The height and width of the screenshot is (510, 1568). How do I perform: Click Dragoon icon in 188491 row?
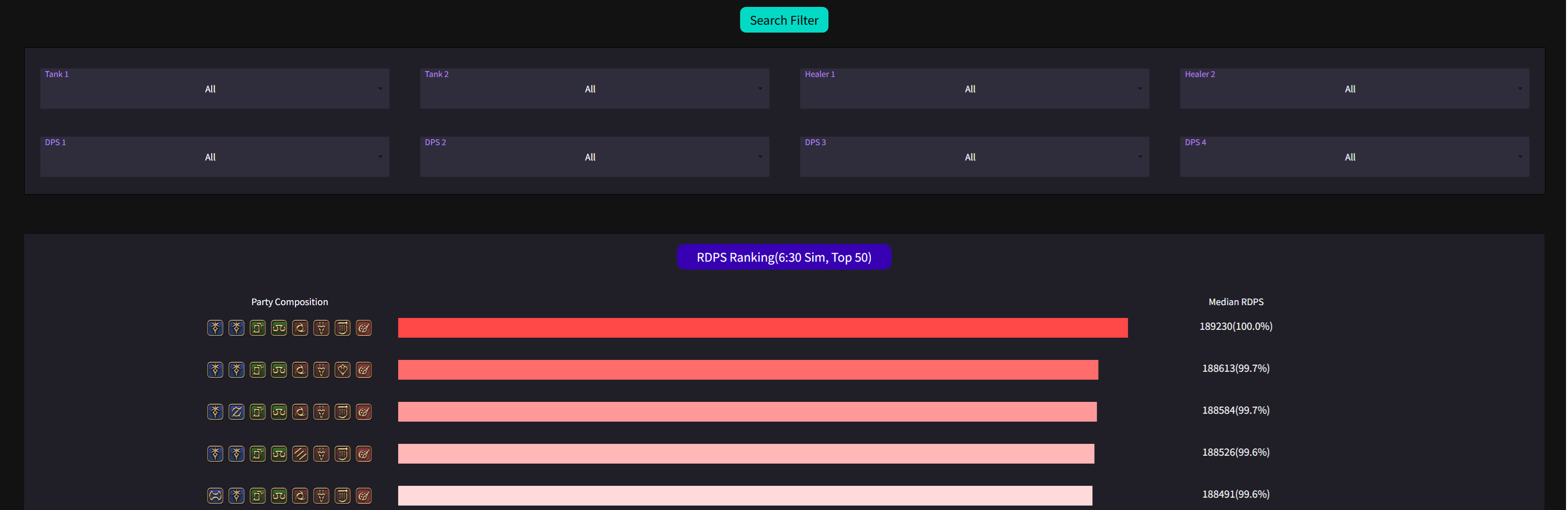tap(321, 496)
